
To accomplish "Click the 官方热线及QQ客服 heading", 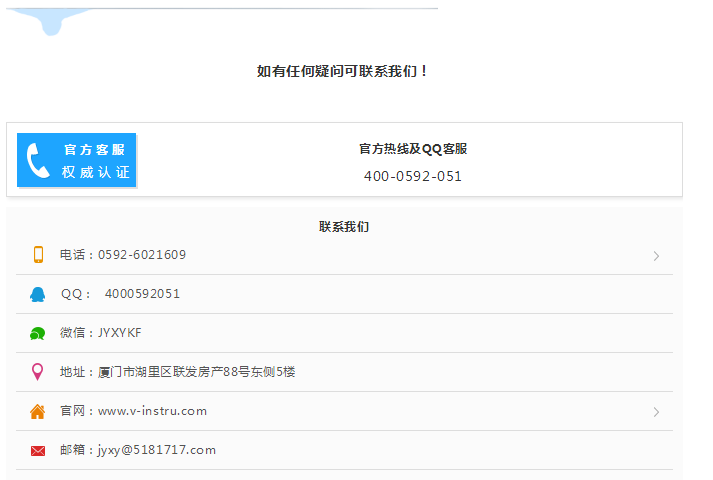I will 413,149.
